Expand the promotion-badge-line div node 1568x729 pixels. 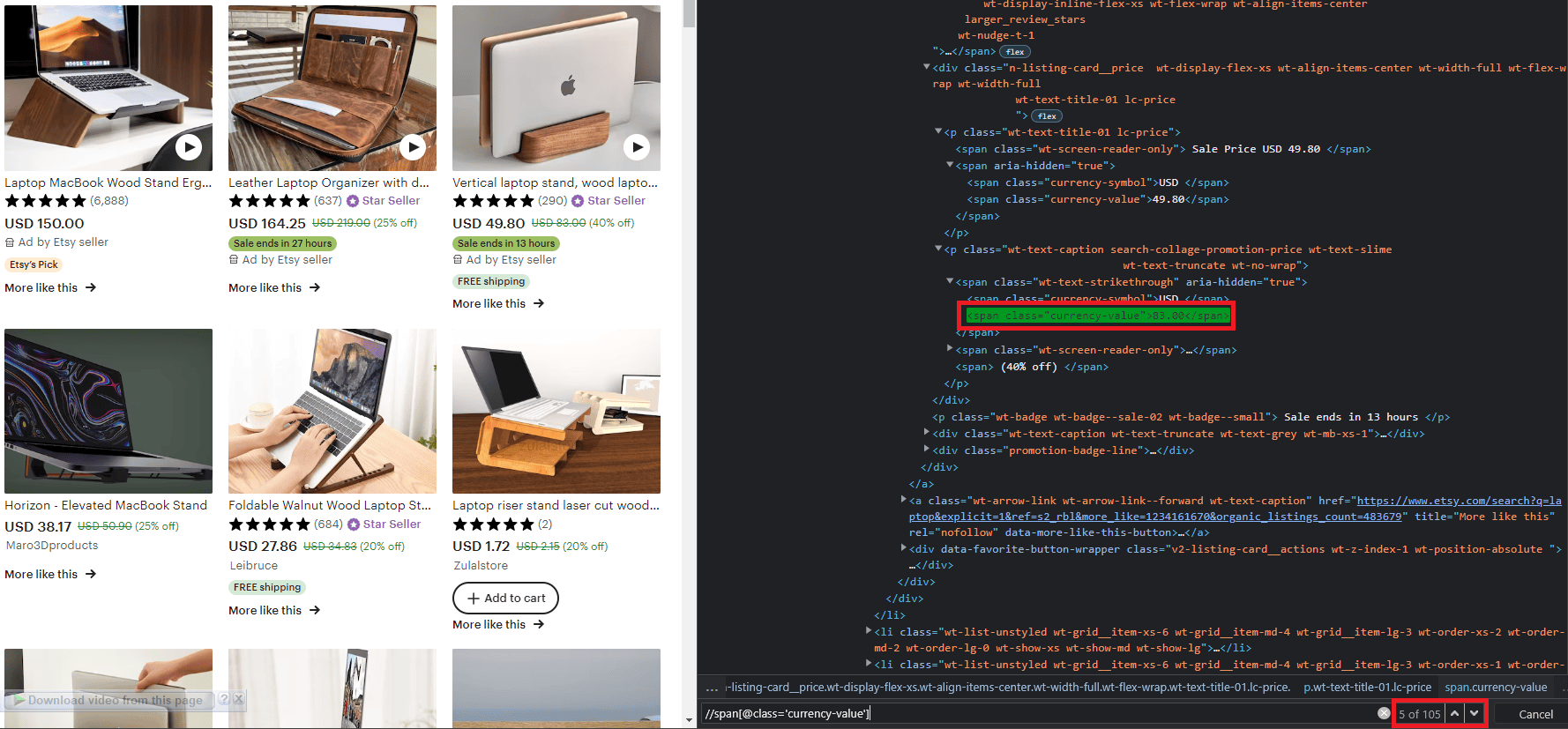(x=926, y=450)
